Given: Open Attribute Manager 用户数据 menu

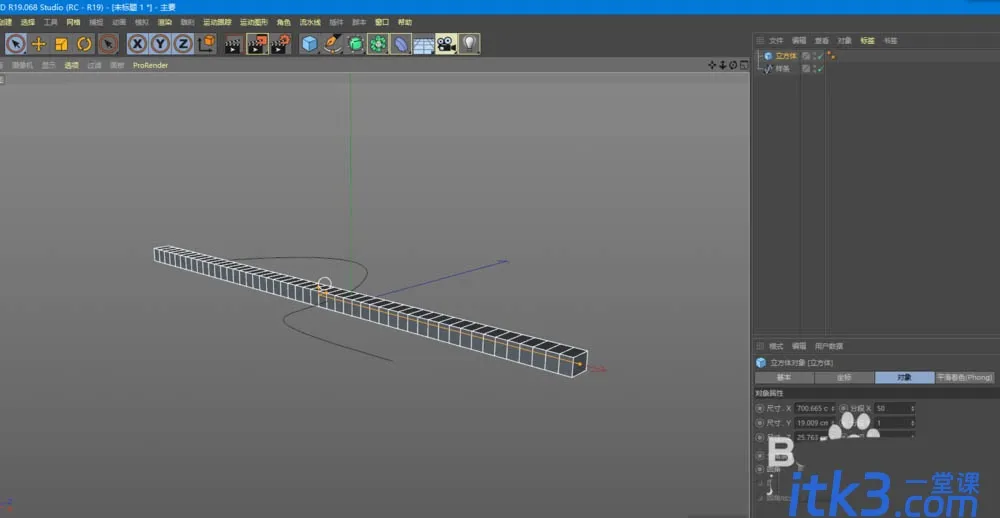Looking at the screenshot, I should 828,346.
